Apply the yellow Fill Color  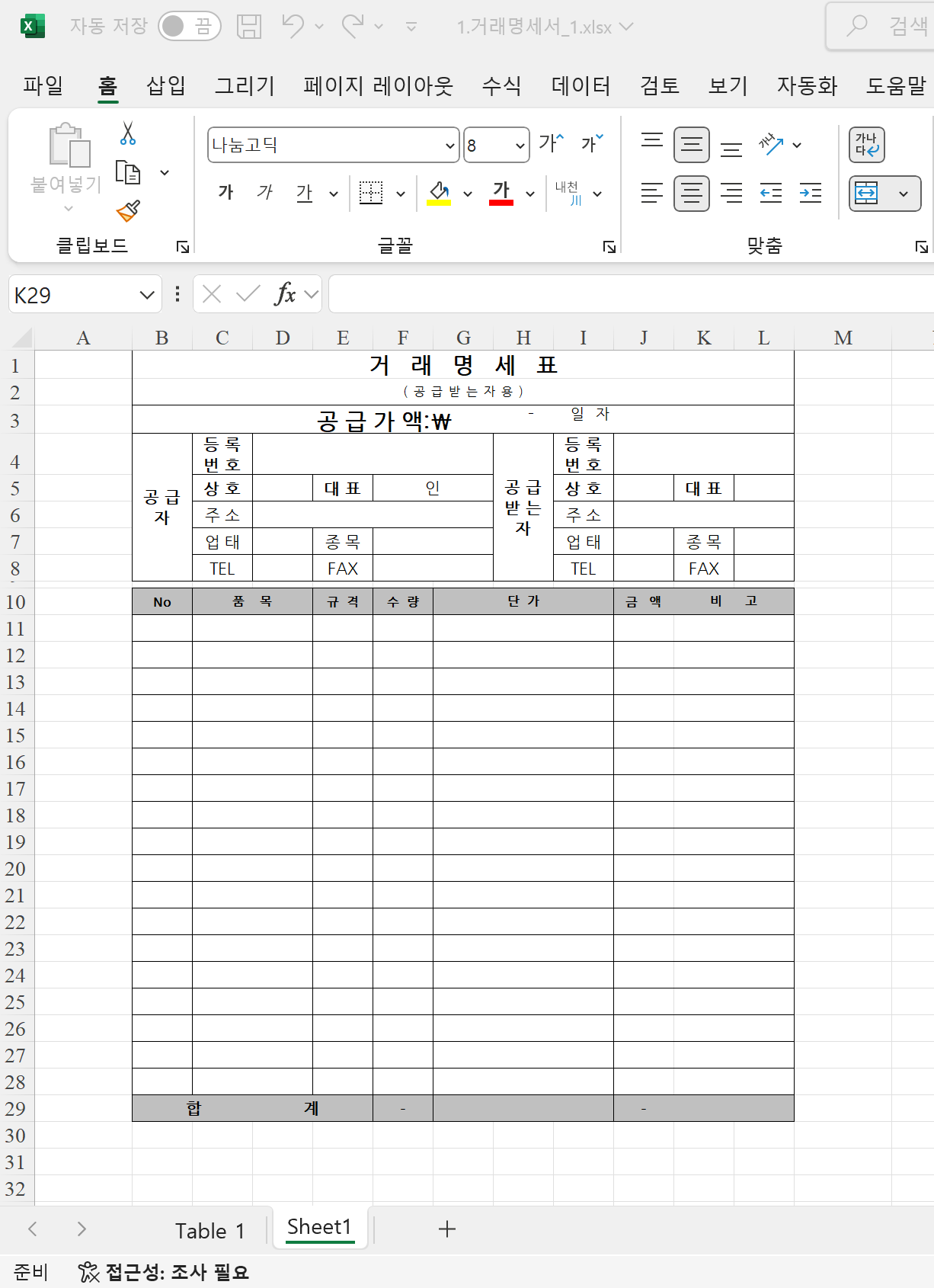tap(439, 193)
